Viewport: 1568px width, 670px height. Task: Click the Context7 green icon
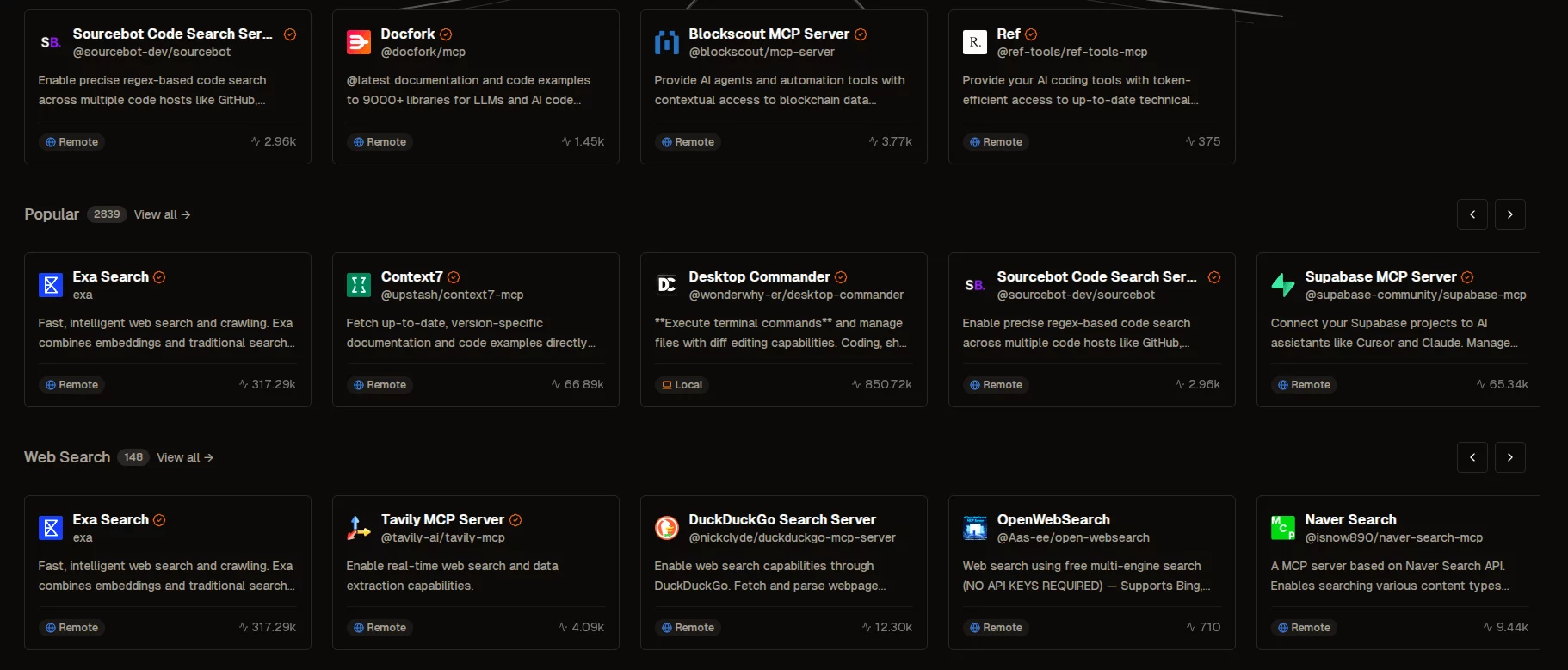click(359, 285)
